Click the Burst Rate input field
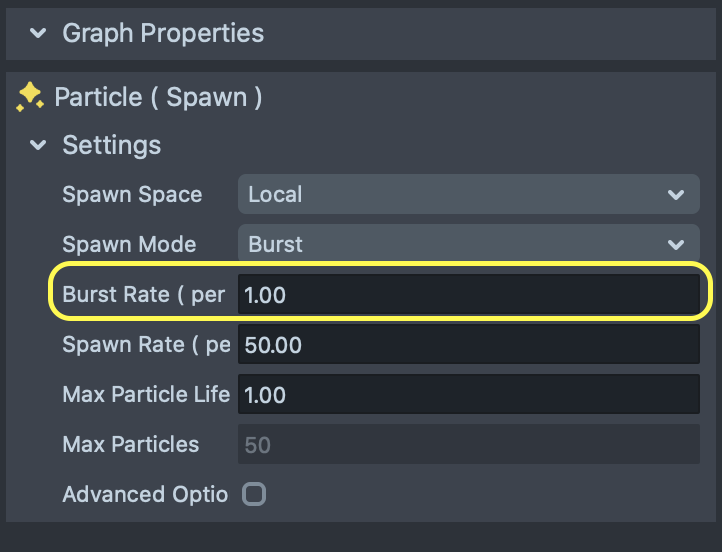The height and width of the screenshot is (552, 722). (467, 295)
